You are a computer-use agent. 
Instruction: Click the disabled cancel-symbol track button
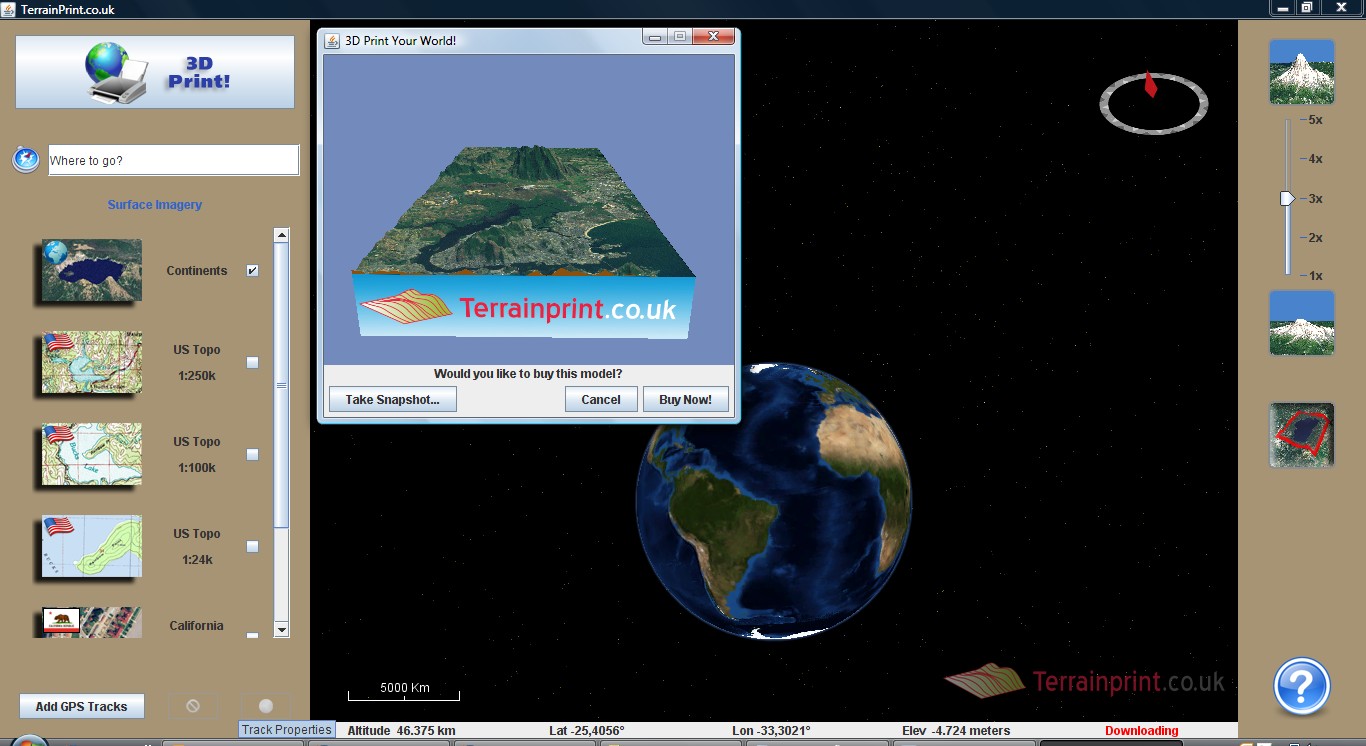click(x=193, y=706)
